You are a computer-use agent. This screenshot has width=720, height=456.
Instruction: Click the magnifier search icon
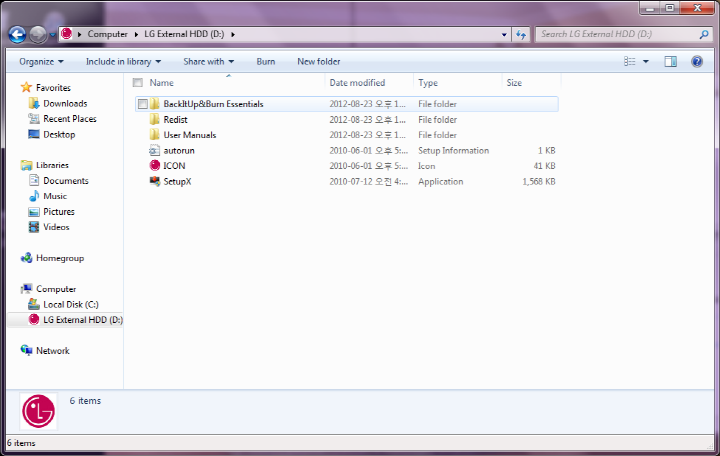[x=703, y=34]
